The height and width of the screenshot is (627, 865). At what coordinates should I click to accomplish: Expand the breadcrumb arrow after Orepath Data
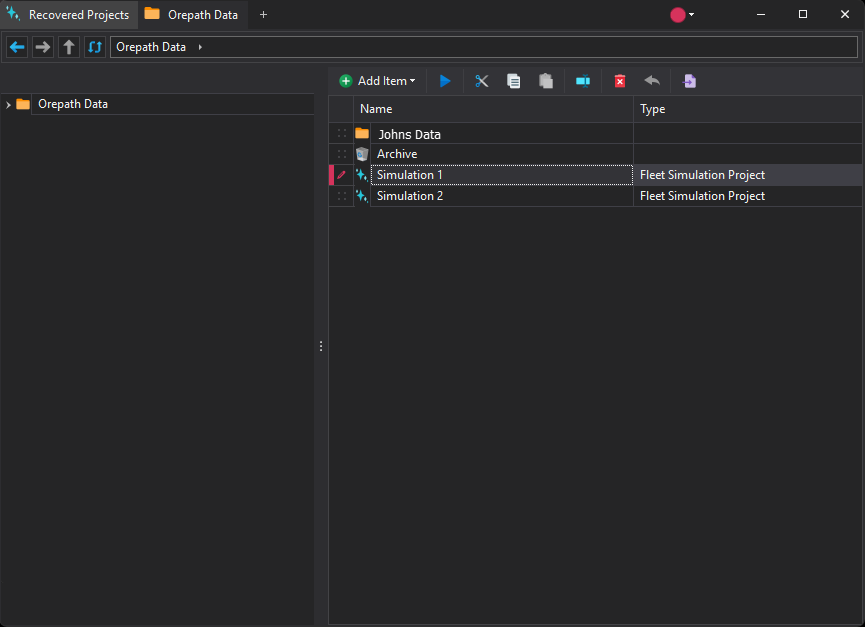point(200,47)
